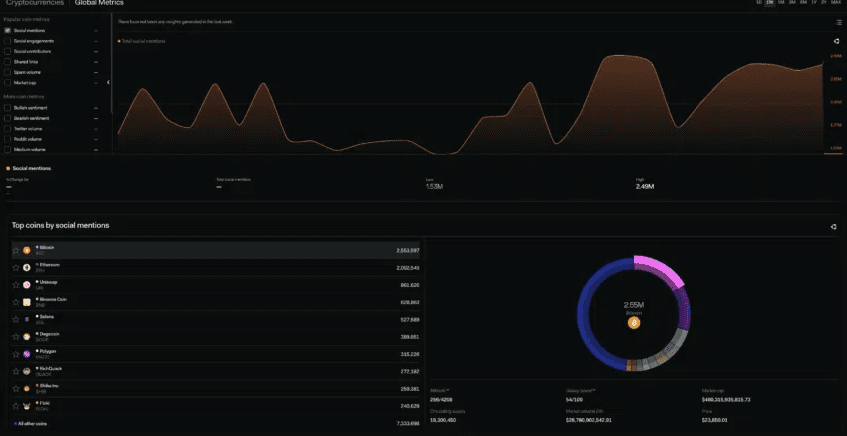847x436 pixels.
Task: Star Uniswap as a favorite
Action: [x=16, y=285]
